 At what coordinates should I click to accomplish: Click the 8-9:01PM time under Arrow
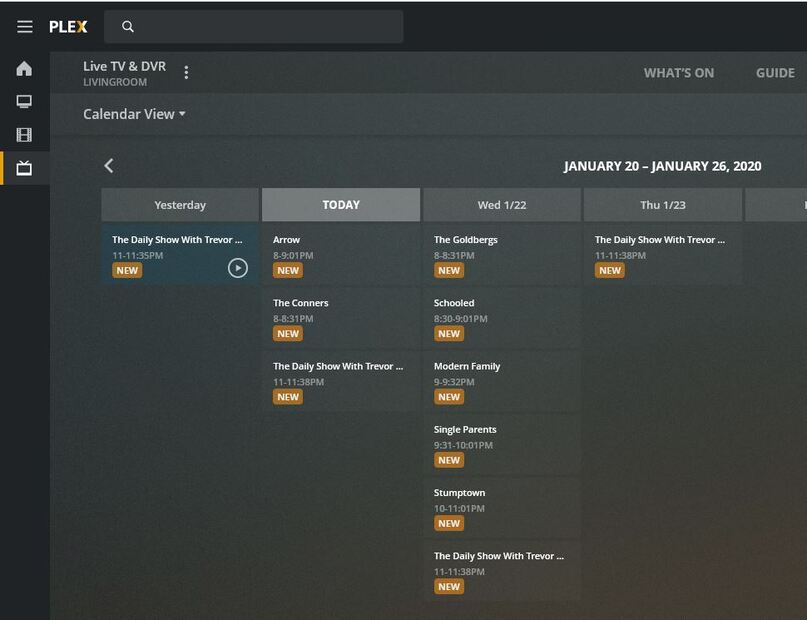point(293,255)
